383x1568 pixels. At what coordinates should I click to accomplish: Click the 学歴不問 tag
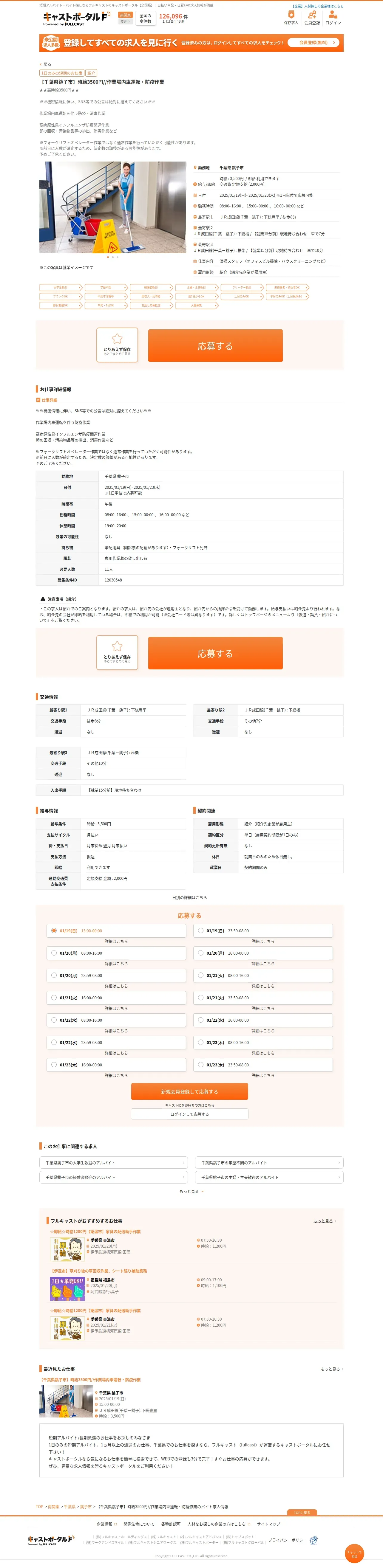pos(106,287)
